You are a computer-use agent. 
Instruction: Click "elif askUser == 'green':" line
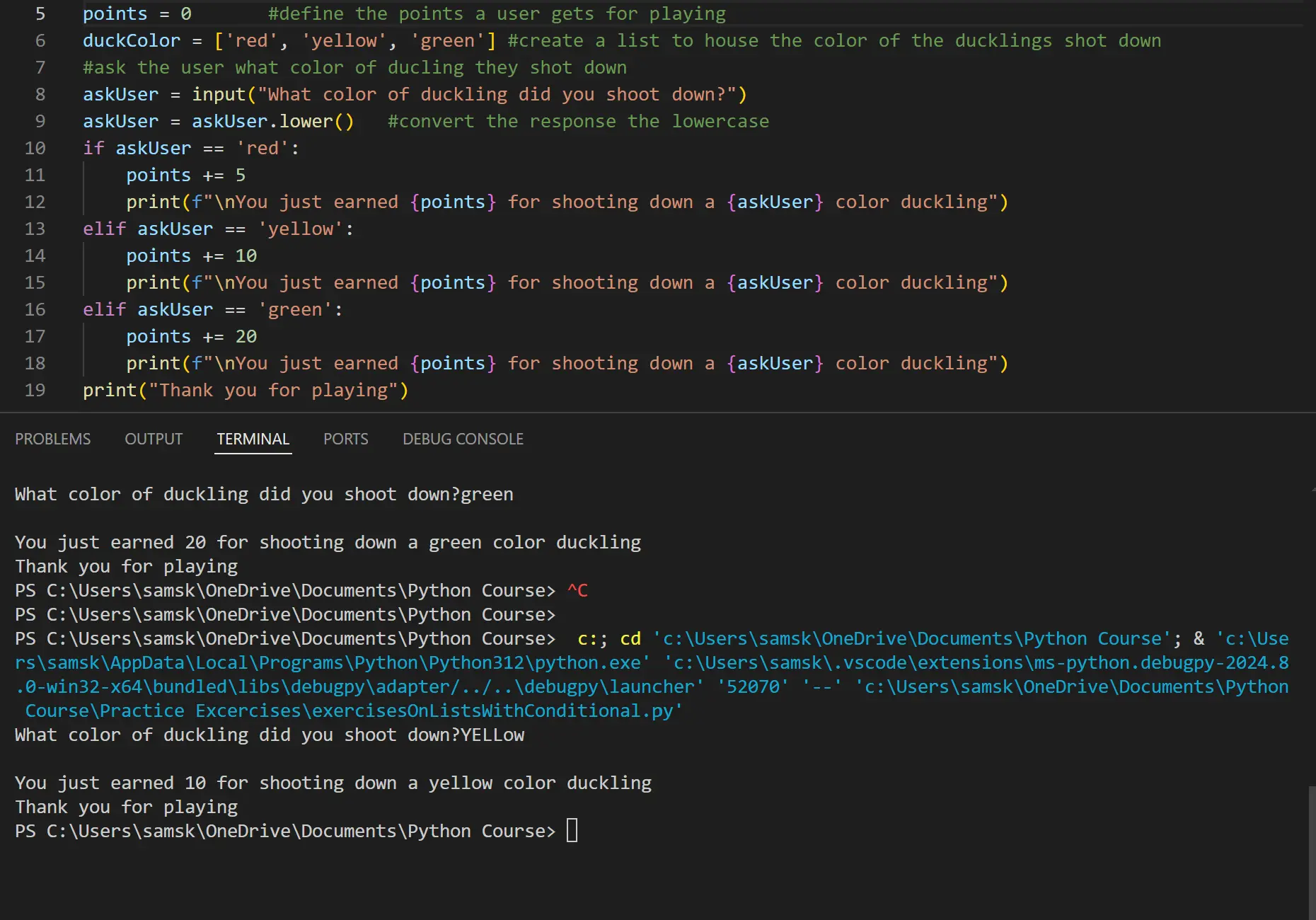click(213, 310)
